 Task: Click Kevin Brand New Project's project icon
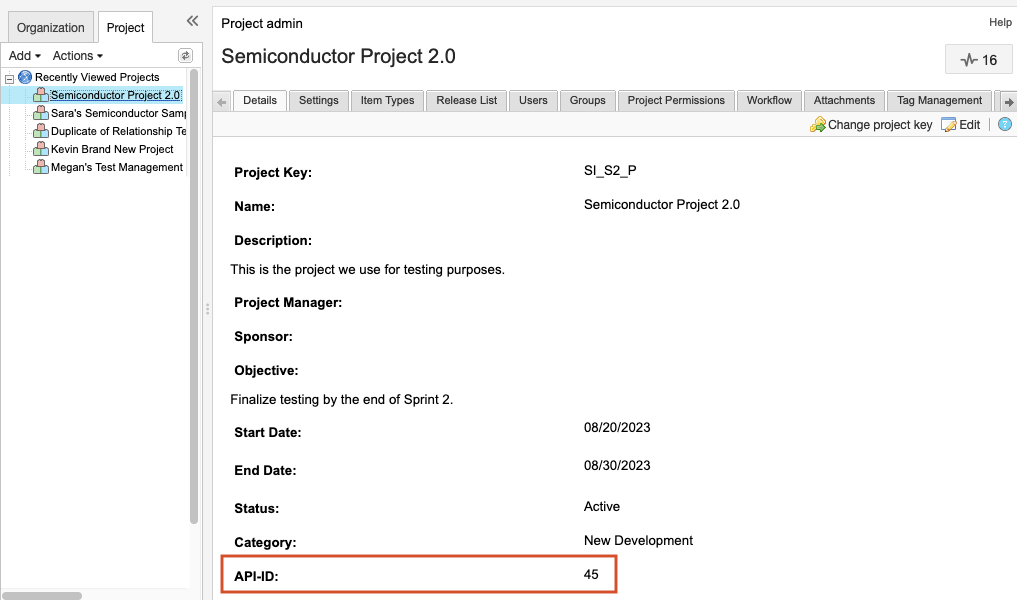41,149
